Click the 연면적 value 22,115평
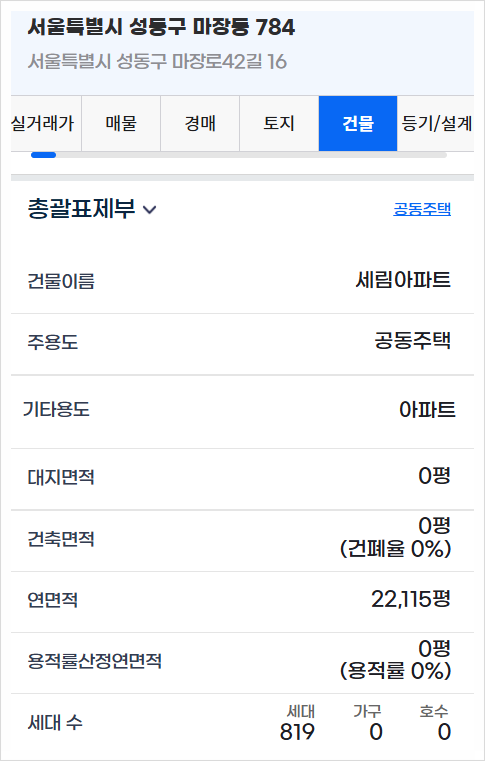Image resolution: width=485 pixels, height=761 pixels. tap(411, 599)
